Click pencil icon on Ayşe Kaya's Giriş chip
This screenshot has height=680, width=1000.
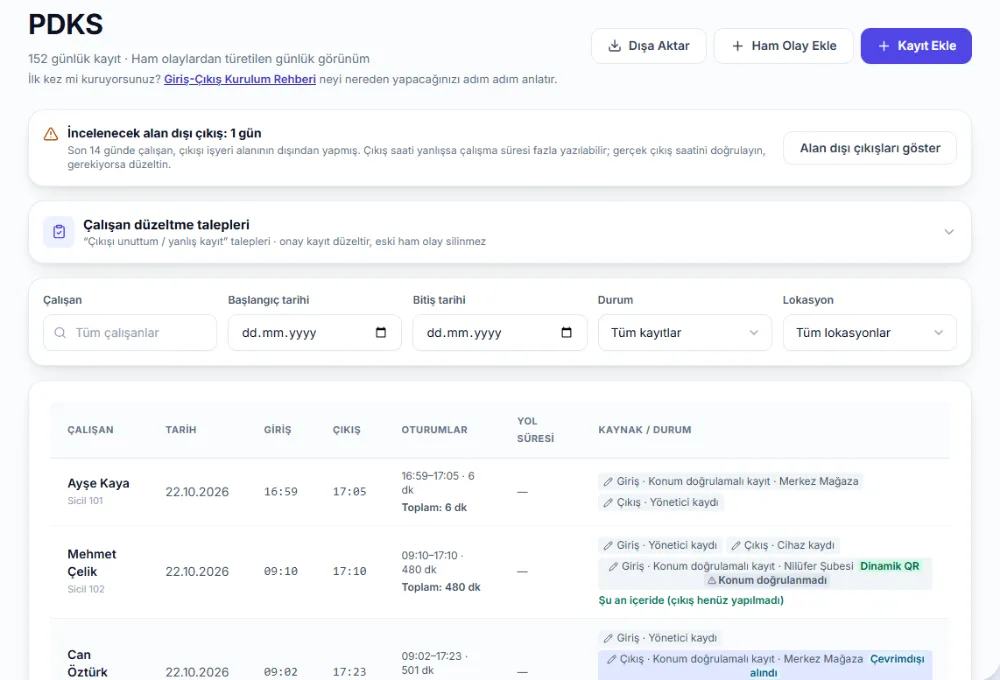click(608, 482)
